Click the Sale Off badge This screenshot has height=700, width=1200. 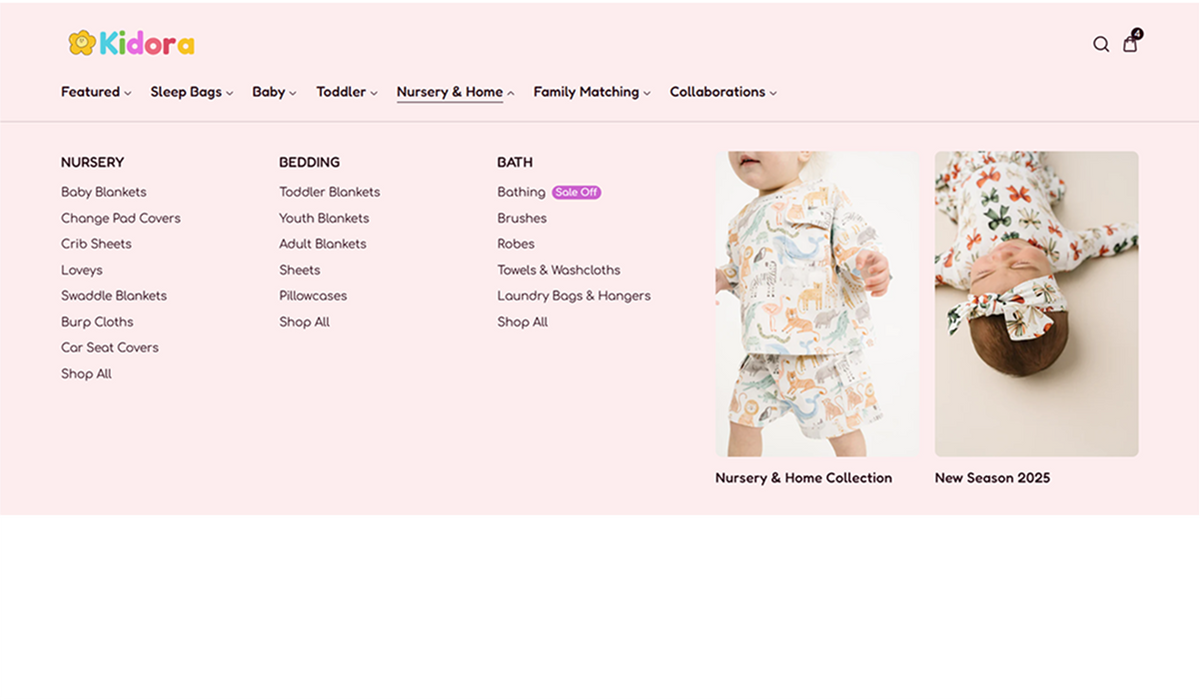point(576,192)
